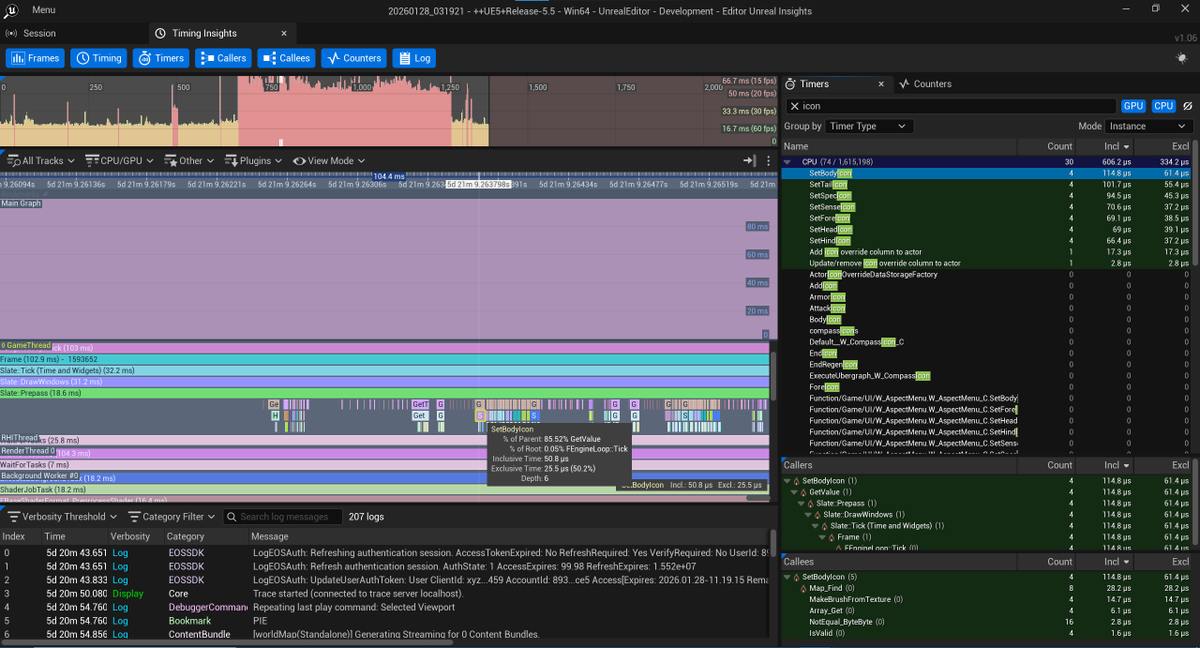Select the ActorIconOverrideDataStorageFactory row

coord(986,274)
